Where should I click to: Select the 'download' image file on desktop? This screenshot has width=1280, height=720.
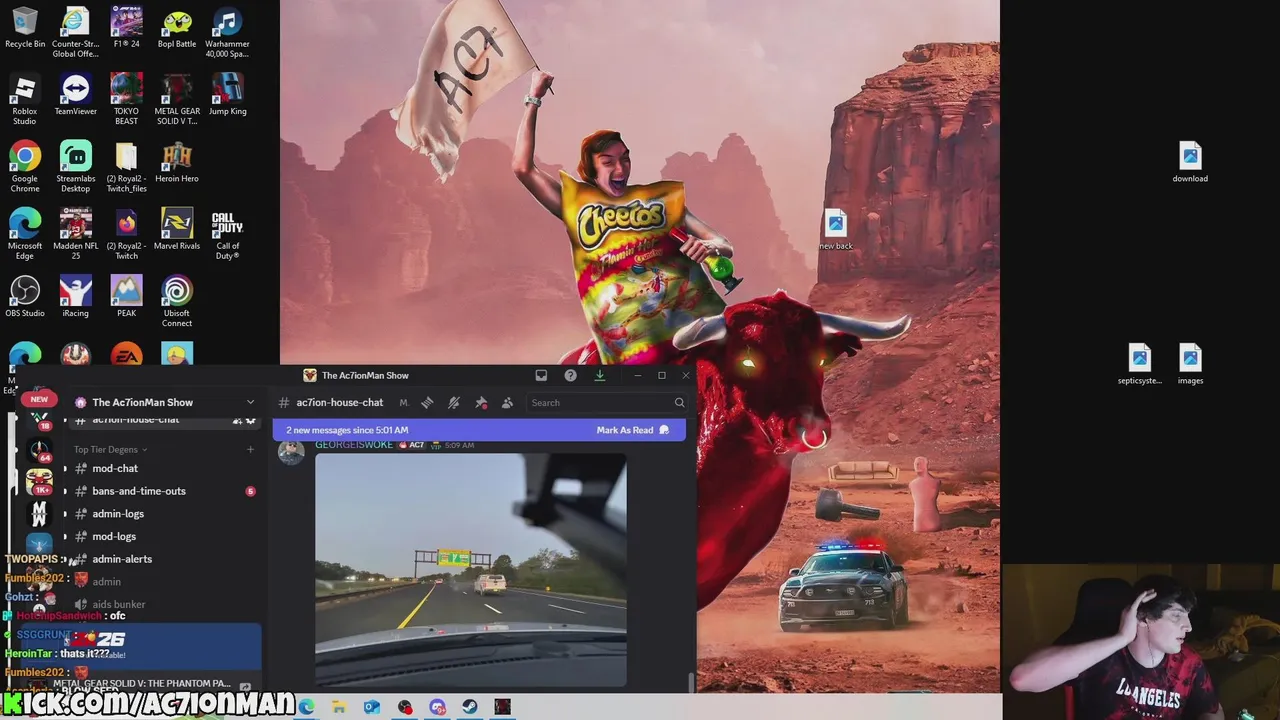coord(1190,163)
